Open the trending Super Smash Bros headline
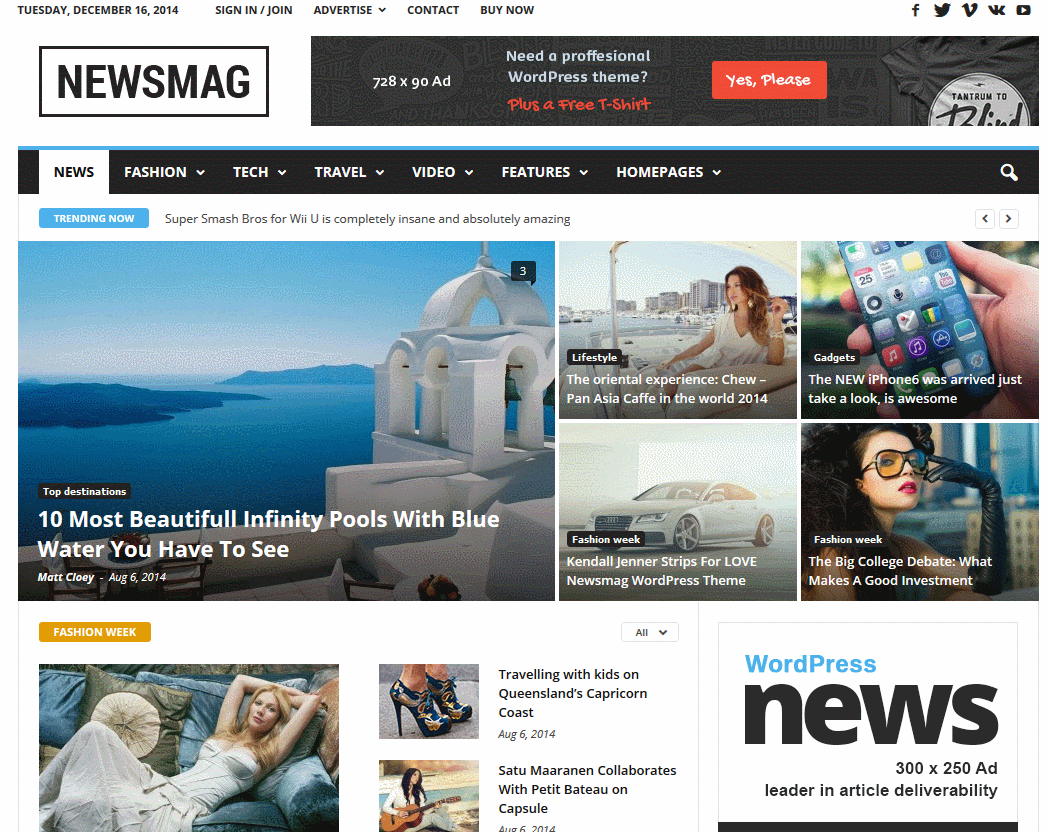 (x=368, y=219)
